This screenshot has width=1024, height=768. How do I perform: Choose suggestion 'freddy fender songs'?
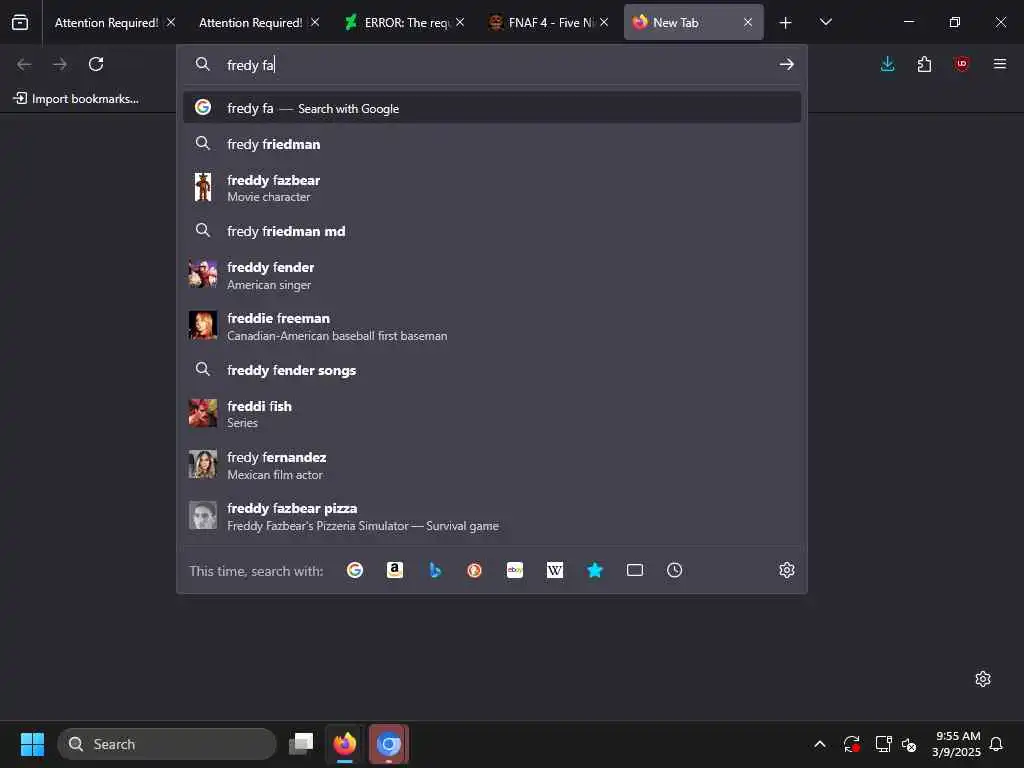[x=492, y=370]
